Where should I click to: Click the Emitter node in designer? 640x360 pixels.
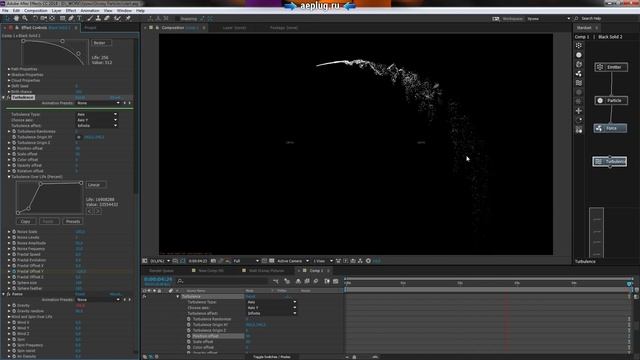click(x=611, y=67)
